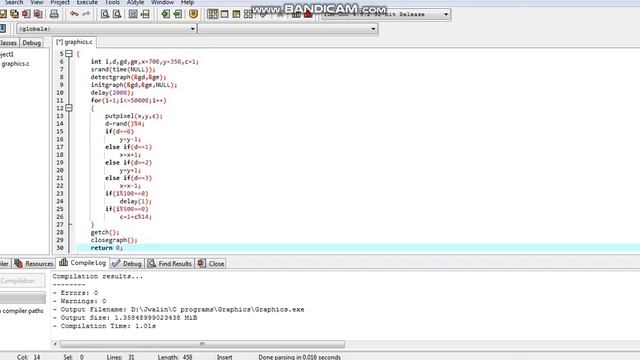The height and width of the screenshot is (360, 640).
Task: Click the 'closegraph();' code line
Action: [114, 240]
